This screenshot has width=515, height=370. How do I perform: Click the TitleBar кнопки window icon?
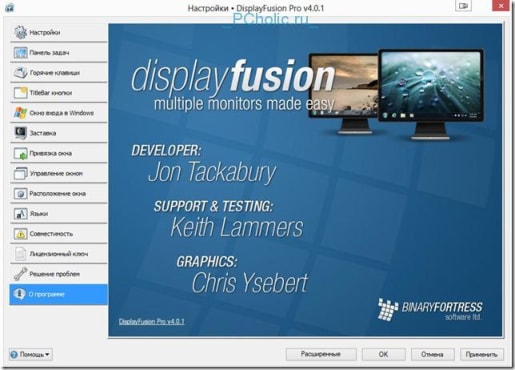tap(20, 93)
